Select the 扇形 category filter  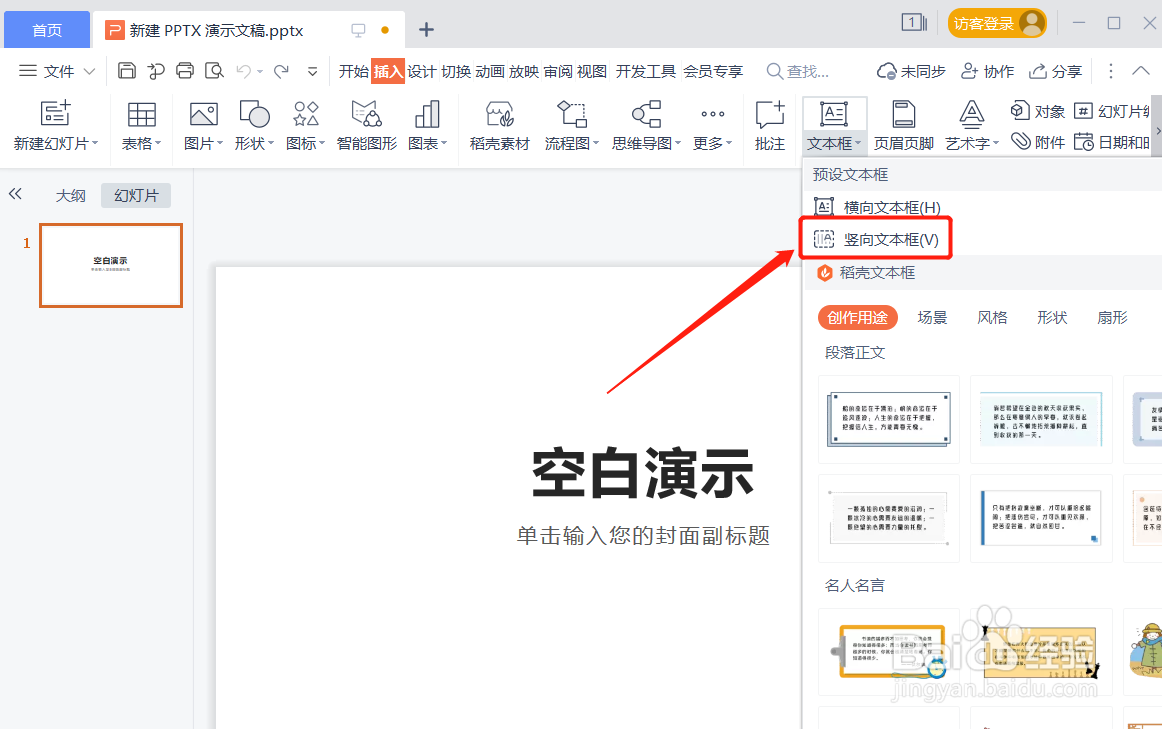point(1112,318)
